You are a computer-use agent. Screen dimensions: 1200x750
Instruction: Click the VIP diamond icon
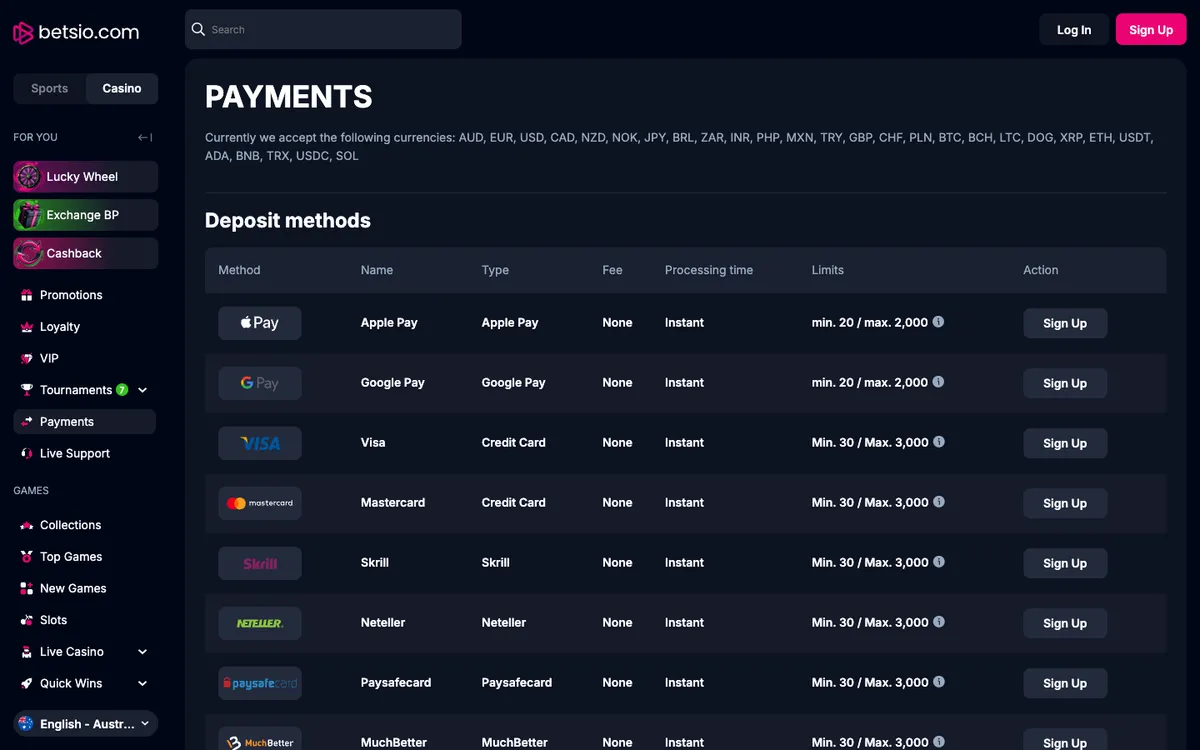27,358
